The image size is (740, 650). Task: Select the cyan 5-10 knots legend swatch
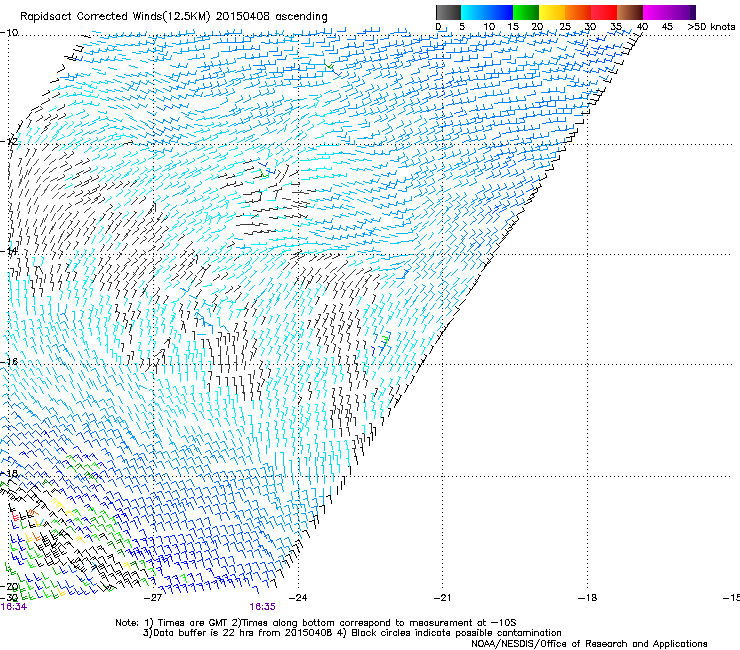[474, 12]
